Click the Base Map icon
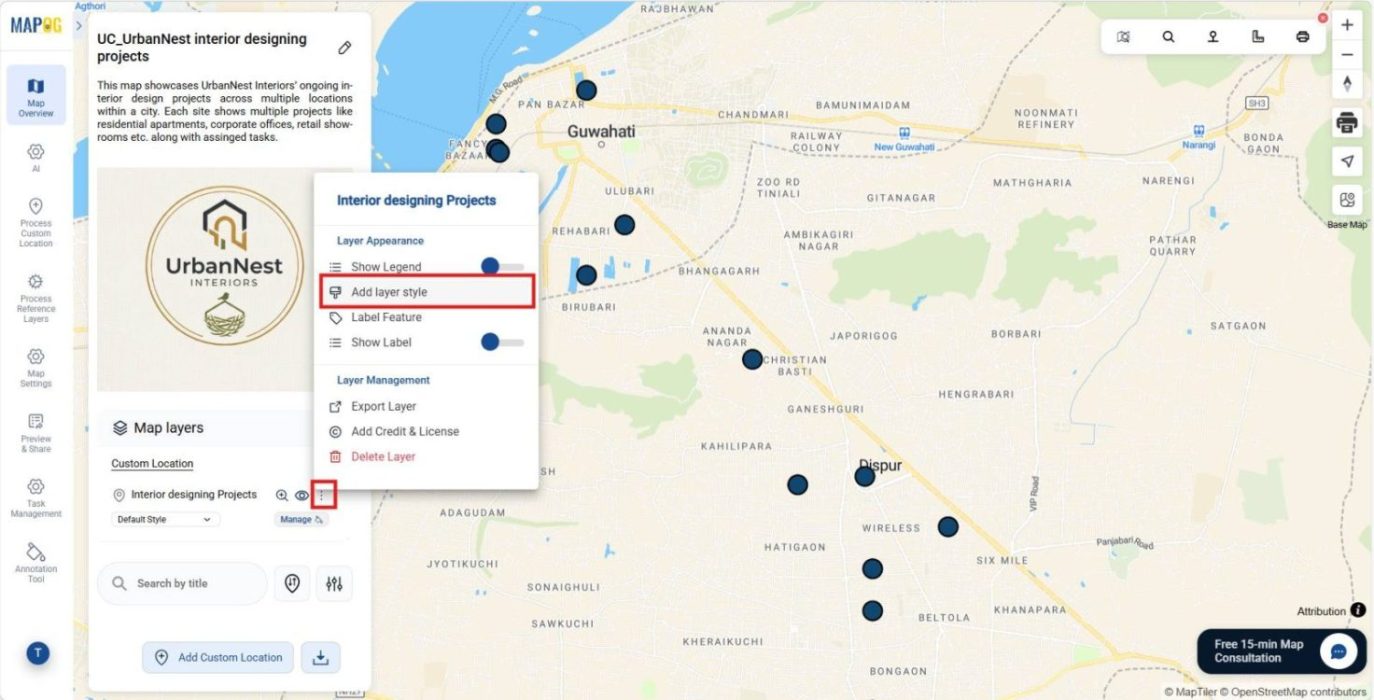 (x=1347, y=198)
